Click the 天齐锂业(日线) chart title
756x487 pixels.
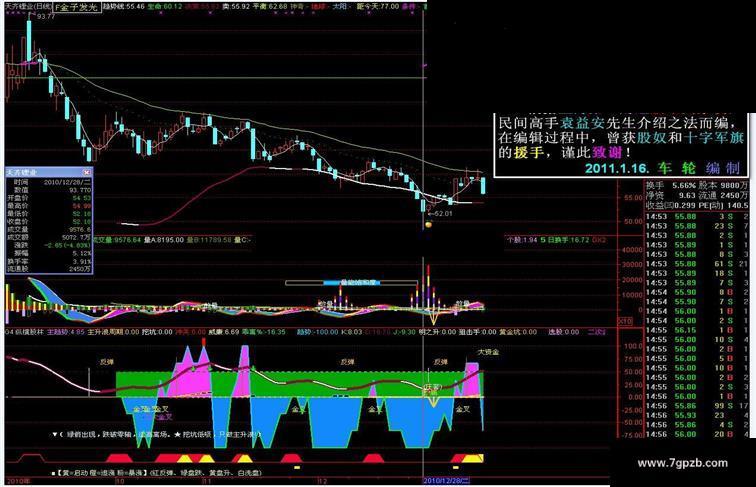click(x=28, y=7)
